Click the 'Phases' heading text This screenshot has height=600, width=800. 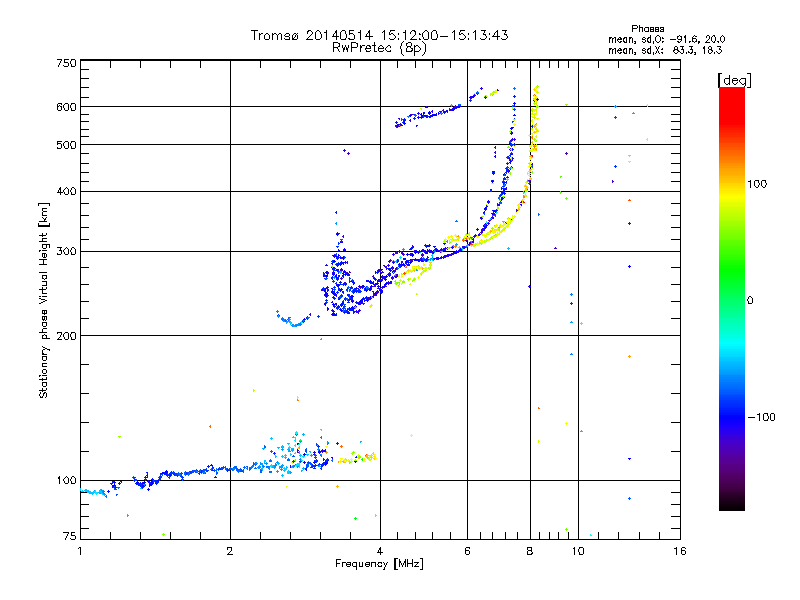647,29
